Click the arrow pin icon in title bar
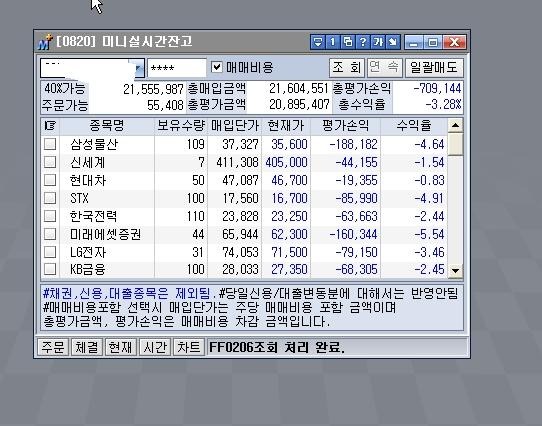The width and height of the screenshot is (542, 426). point(393,42)
